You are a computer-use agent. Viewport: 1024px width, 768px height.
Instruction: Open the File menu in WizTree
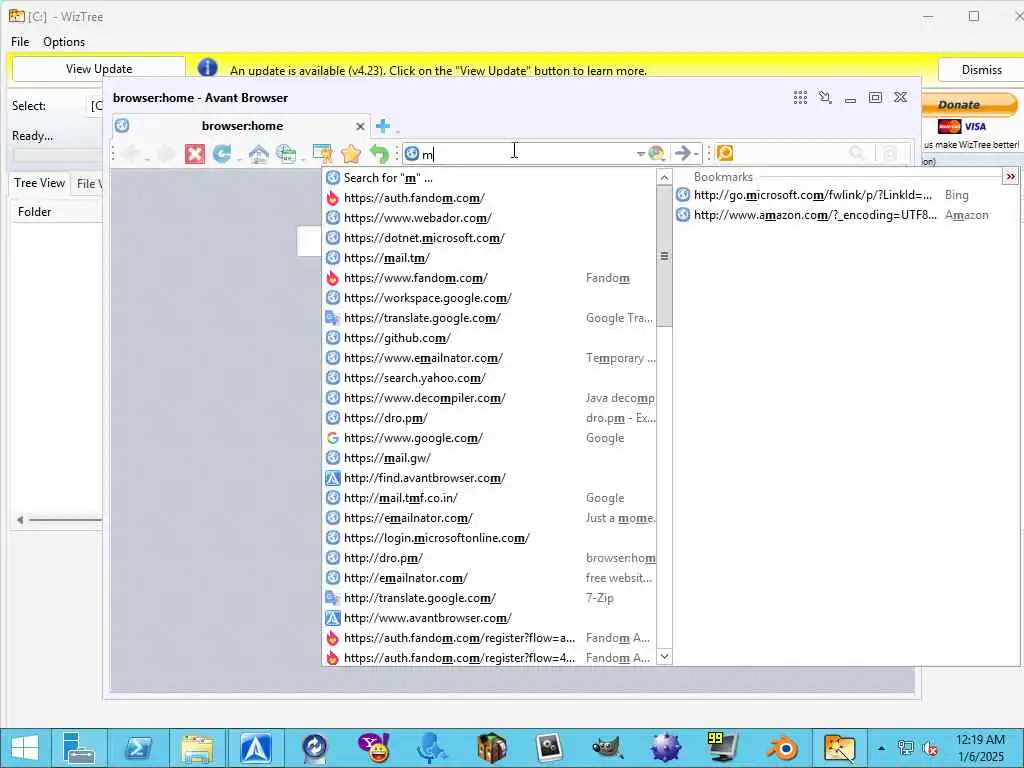[x=20, y=42]
